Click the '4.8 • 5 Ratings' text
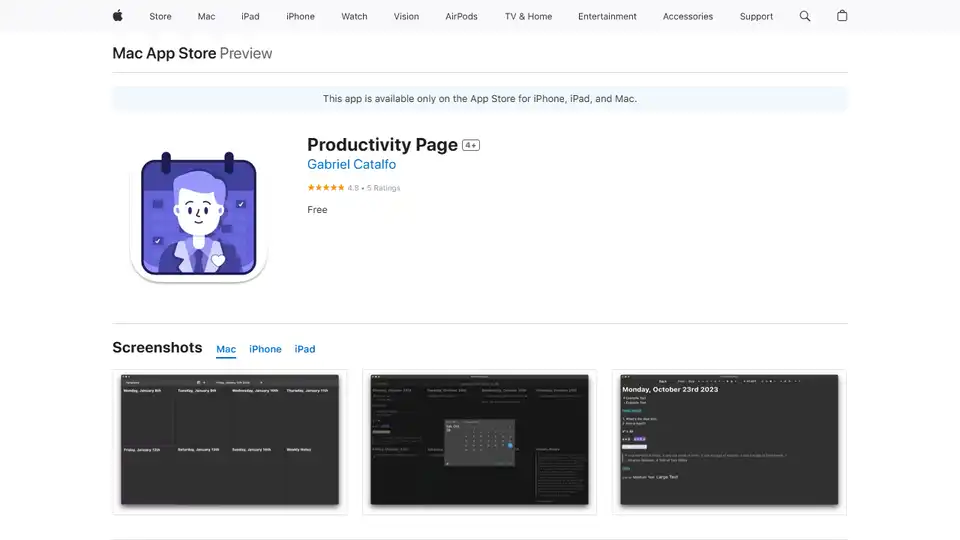 374,188
